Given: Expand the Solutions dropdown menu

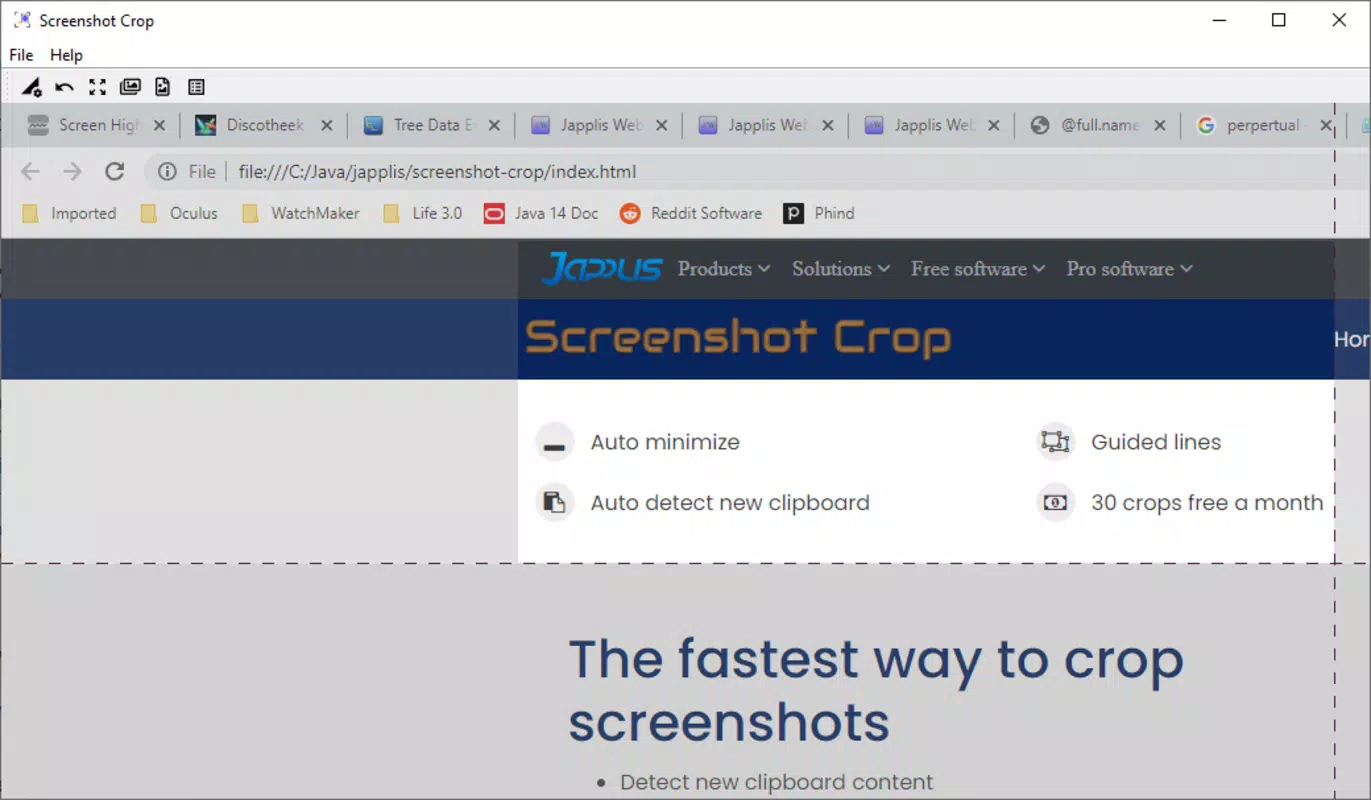Looking at the screenshot, I should click(841, 269).
